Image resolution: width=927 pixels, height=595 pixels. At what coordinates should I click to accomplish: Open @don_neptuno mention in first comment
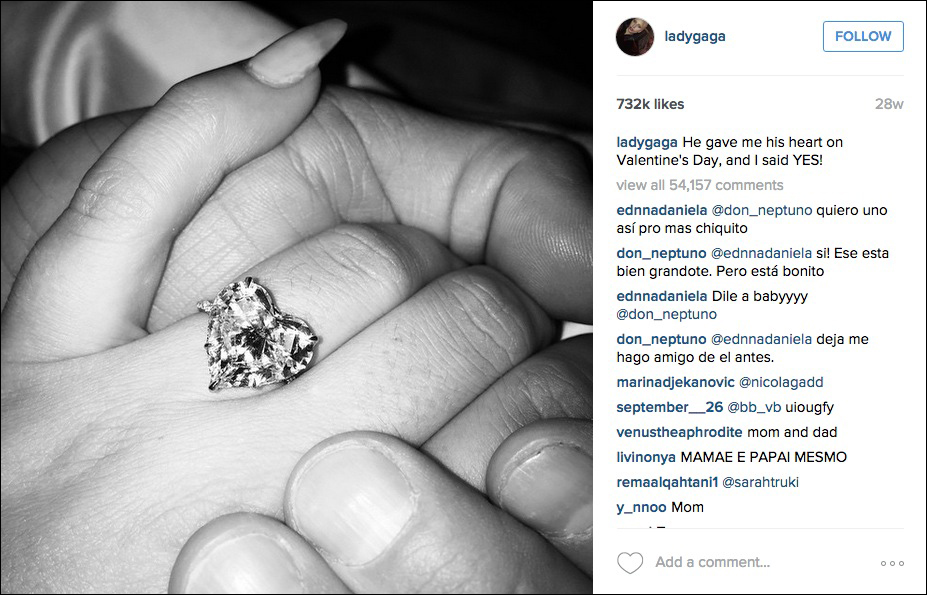point(761,211)
